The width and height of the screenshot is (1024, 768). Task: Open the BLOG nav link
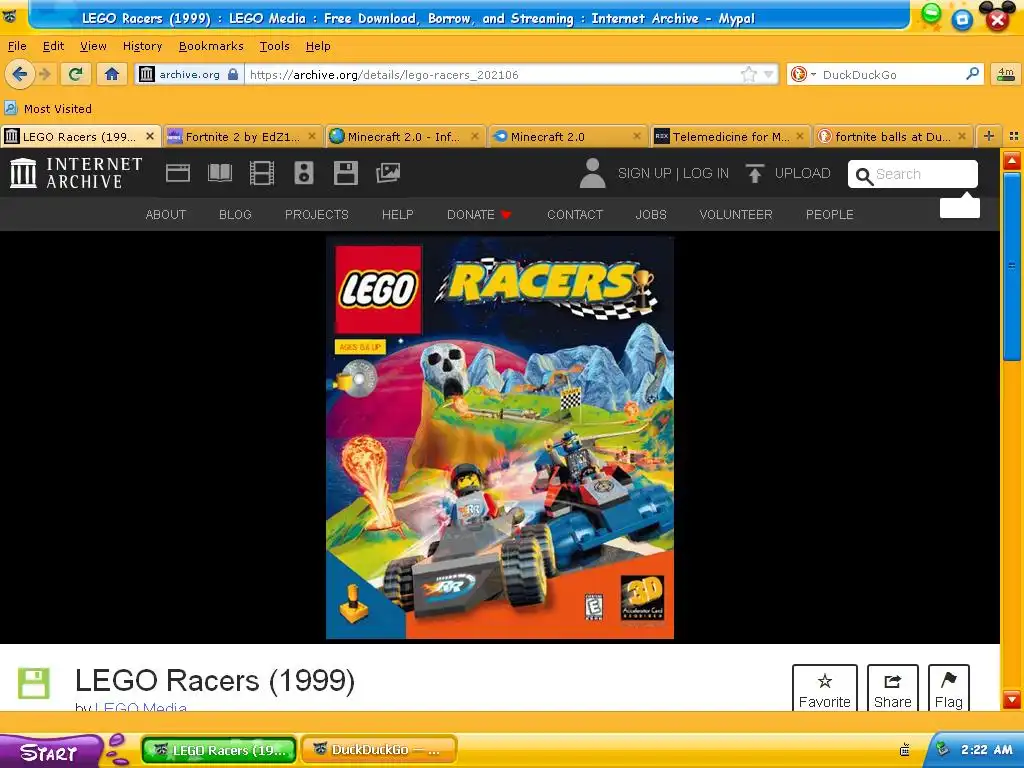[x=235, y=215]
